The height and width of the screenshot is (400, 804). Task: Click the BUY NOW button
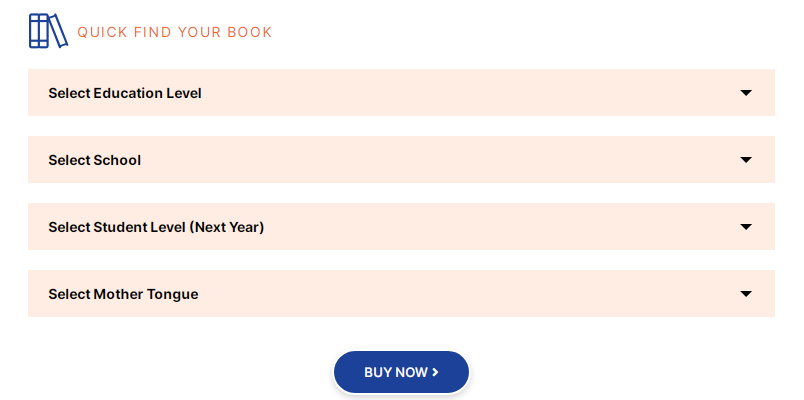pyautogui.click(x=401, y=372)
